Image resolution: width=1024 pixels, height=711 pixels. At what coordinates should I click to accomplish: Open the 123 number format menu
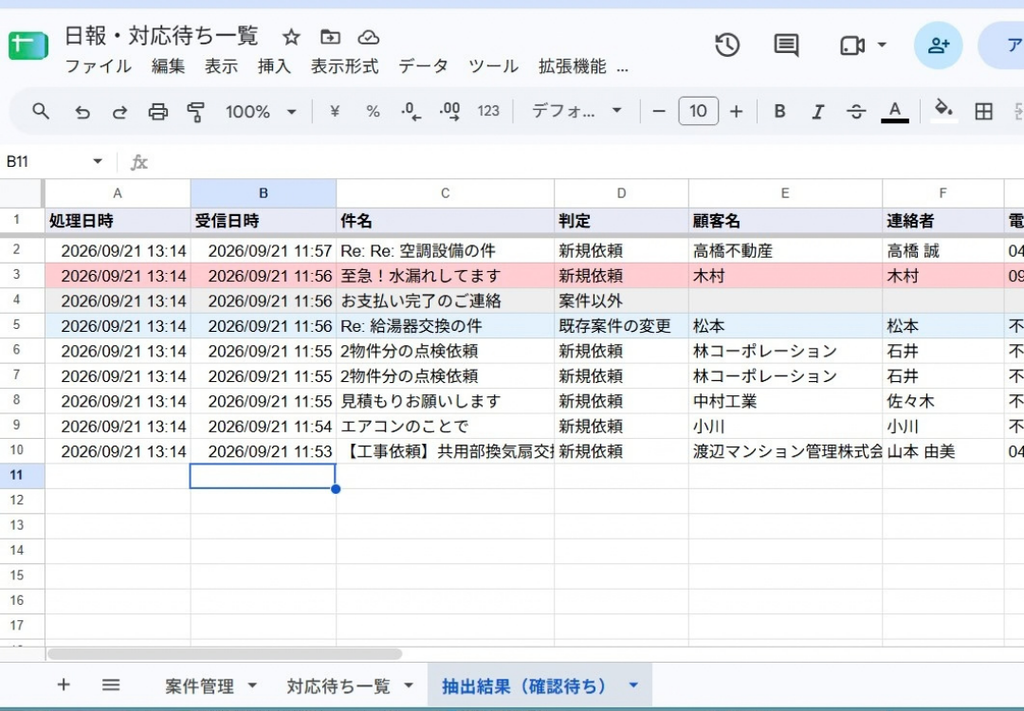[x=488, y=111]
